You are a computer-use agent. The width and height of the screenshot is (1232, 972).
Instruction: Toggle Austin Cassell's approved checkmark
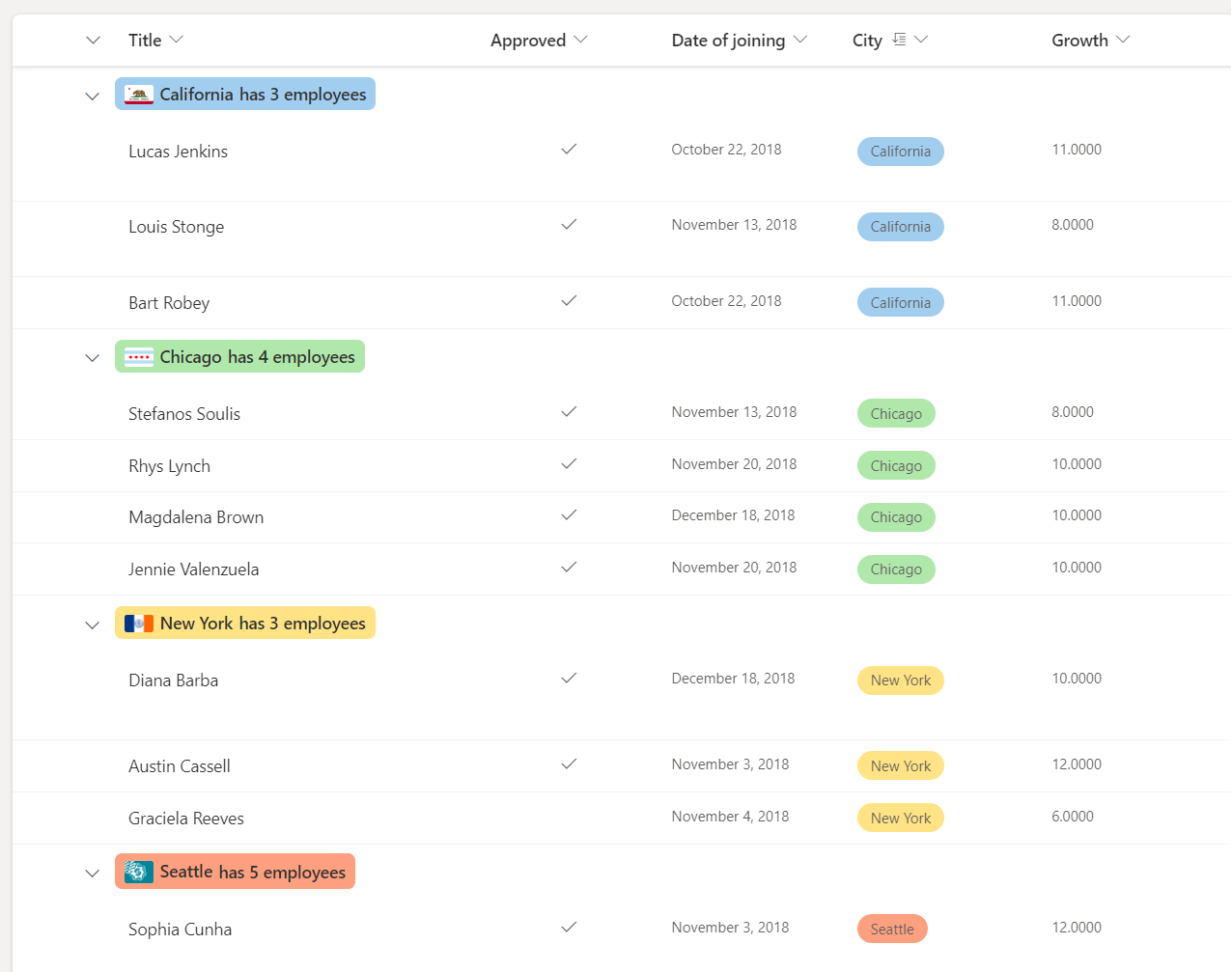569,764
